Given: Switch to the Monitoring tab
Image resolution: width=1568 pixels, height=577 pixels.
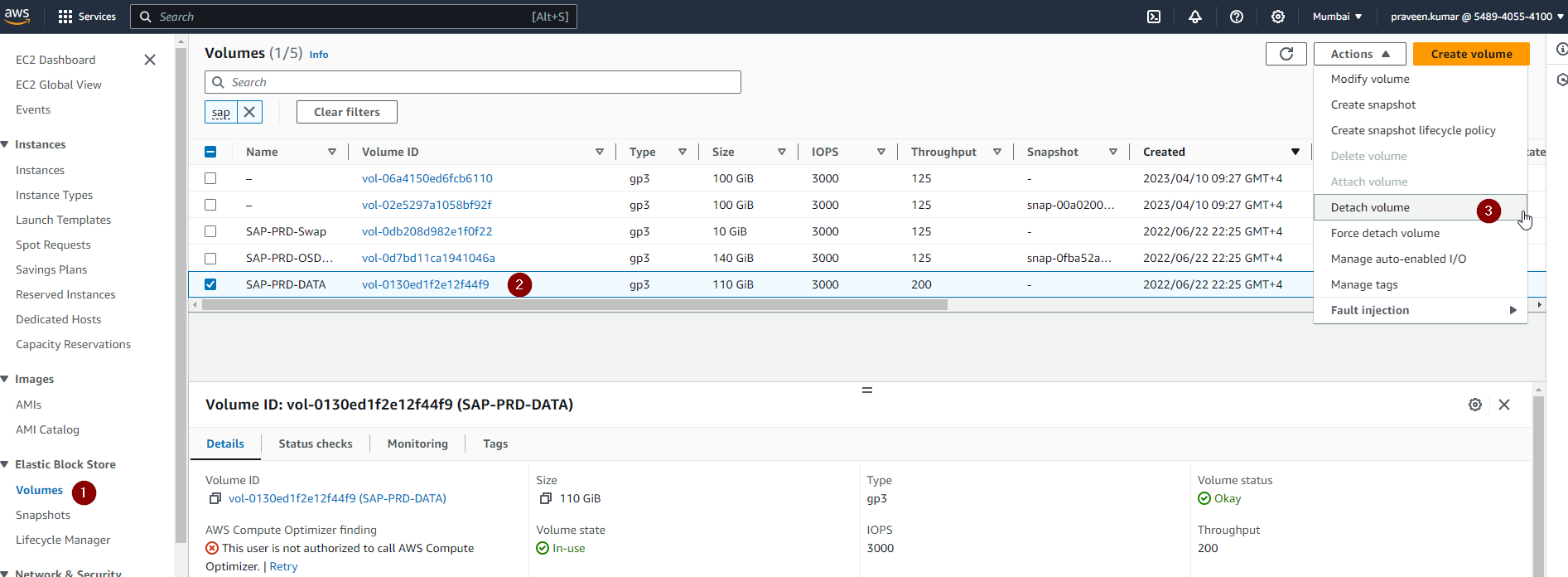Looking at the screenshot, I should (x=417, y=444).
